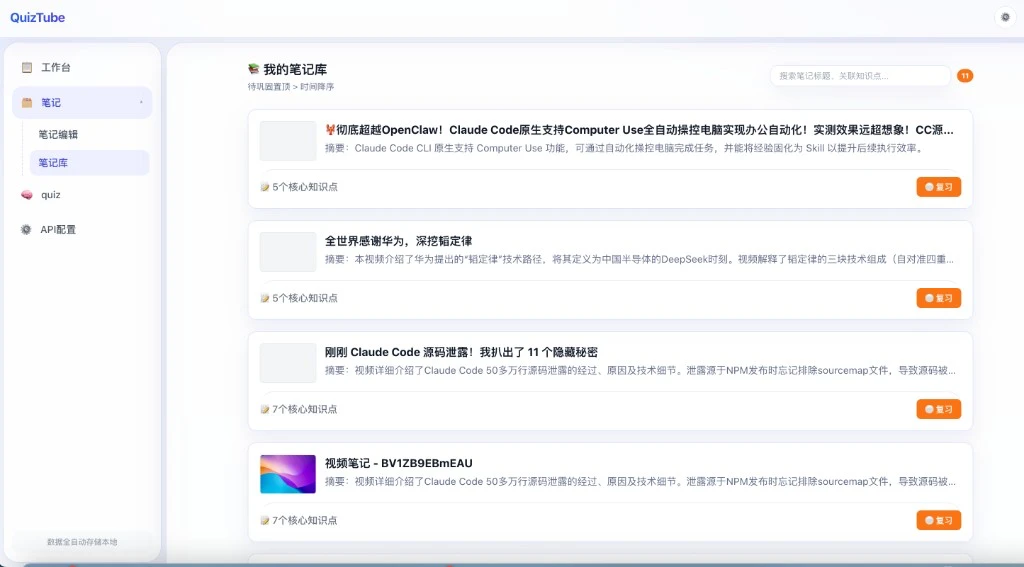
Task: Open thumbnail of the OpenClaw Computer Use note
Action: coord(288,140)
